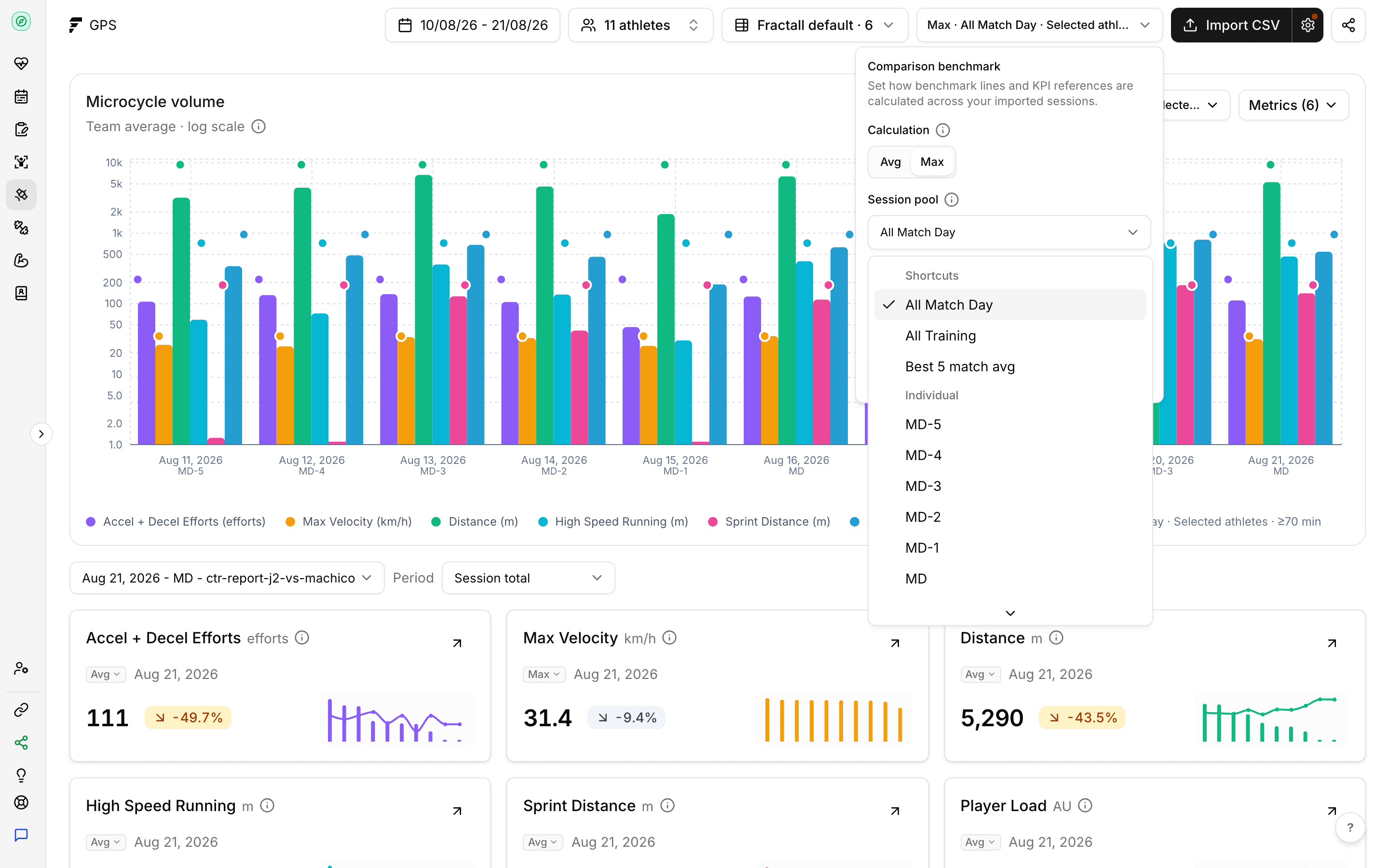Click the settings gear next to Import CSV
This screenshot has height=868, width=1389.
(1307, 25)
